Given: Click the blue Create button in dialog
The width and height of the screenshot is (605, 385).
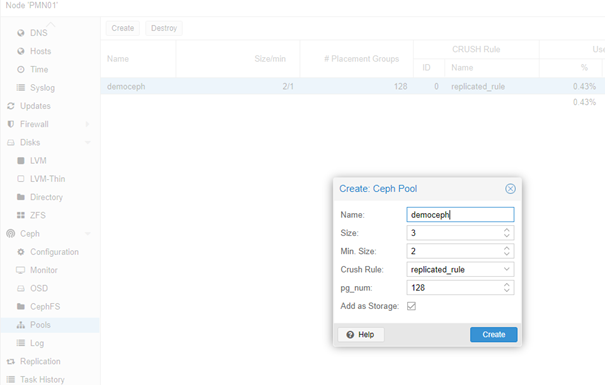Looking at the screenshot, I should point(493,334).
